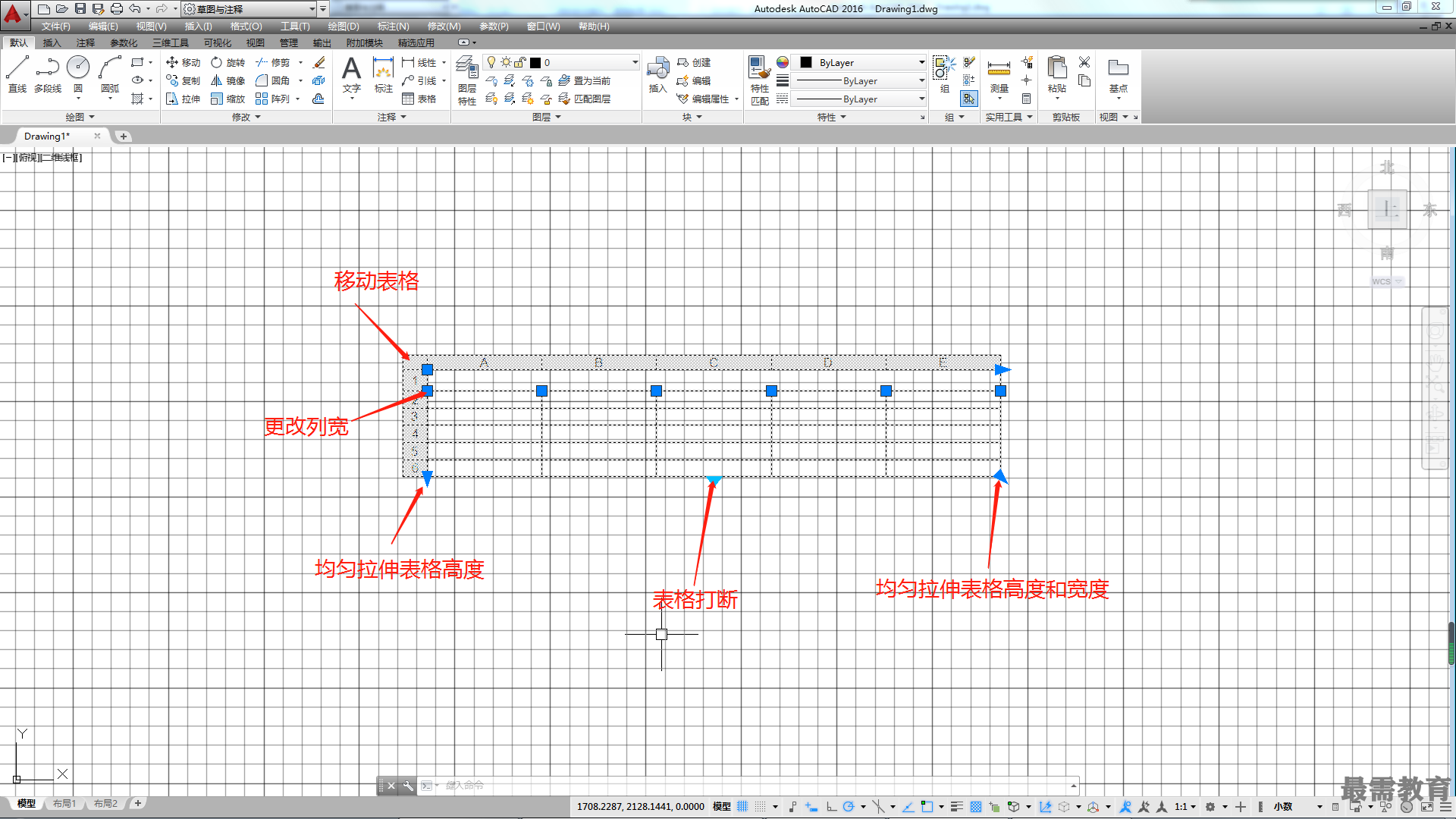
Task: Open the 格式(O) menu
Action: pos(246,27)
